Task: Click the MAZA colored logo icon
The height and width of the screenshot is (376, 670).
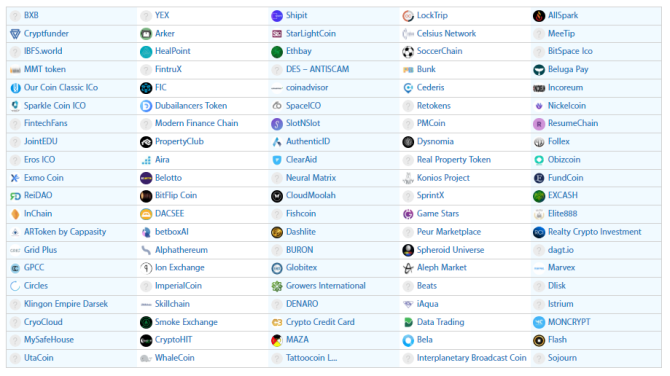Action: [x=277, y=341]
